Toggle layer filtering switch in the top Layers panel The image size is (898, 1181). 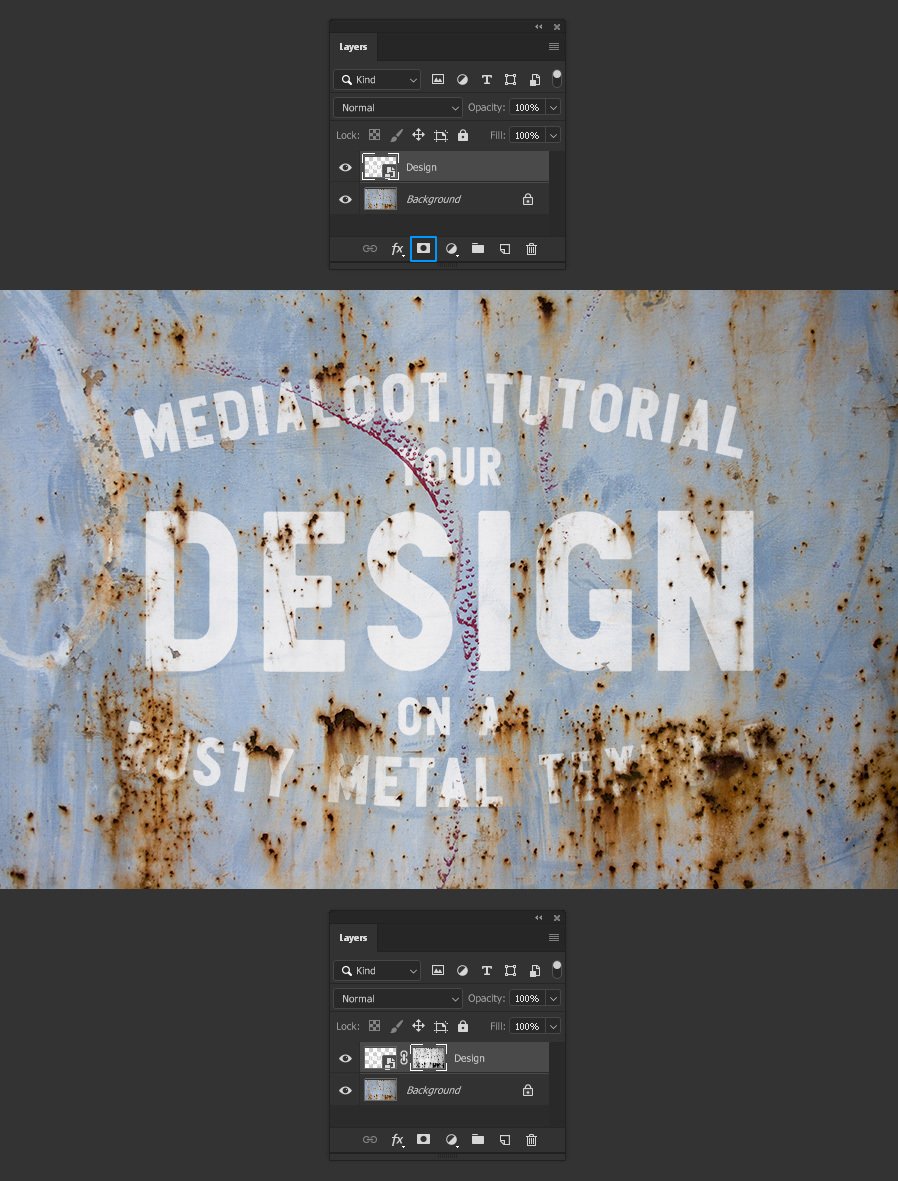(x=557, y=78)
